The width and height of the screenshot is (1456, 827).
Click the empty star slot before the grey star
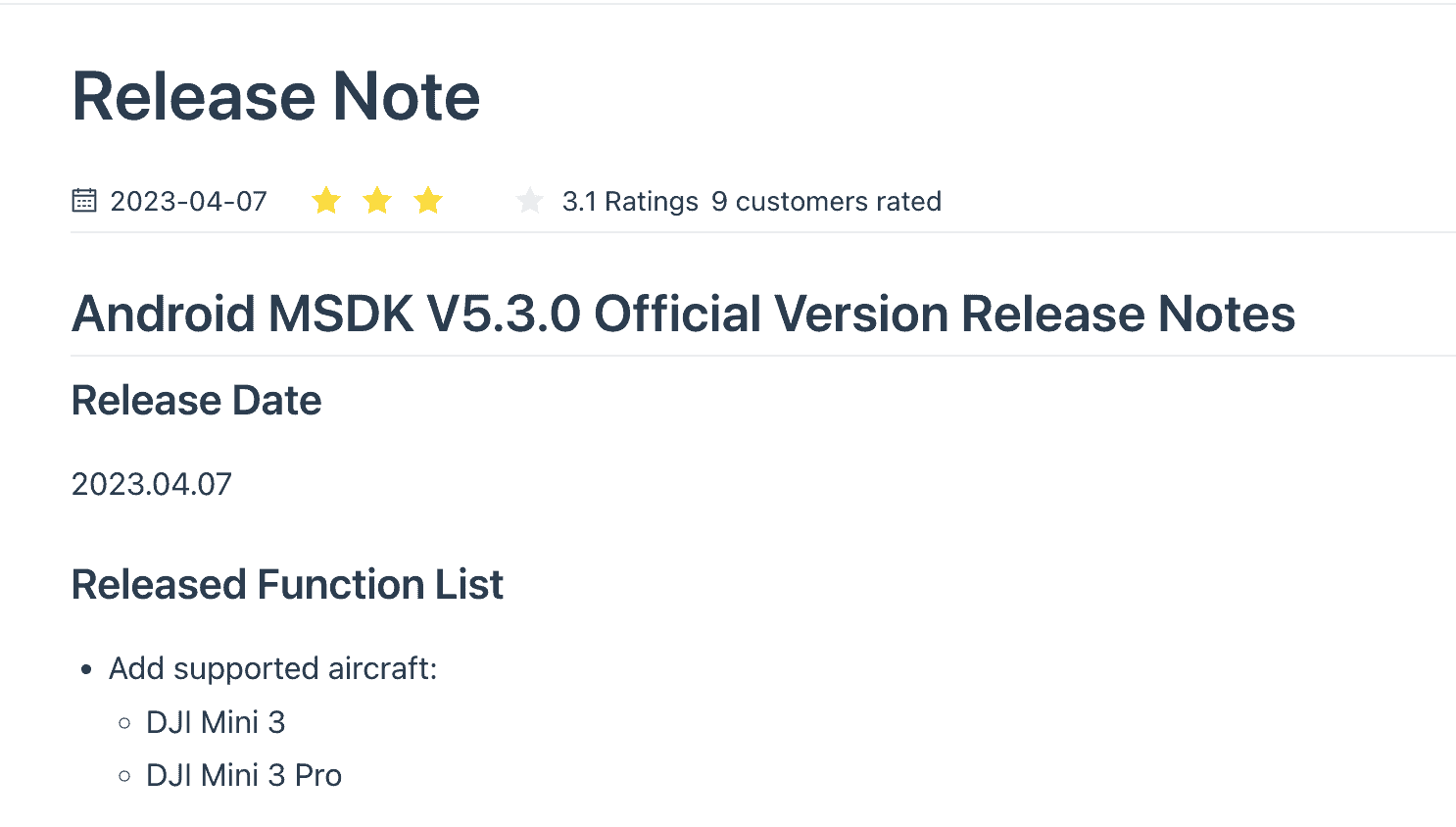(479, 201)
